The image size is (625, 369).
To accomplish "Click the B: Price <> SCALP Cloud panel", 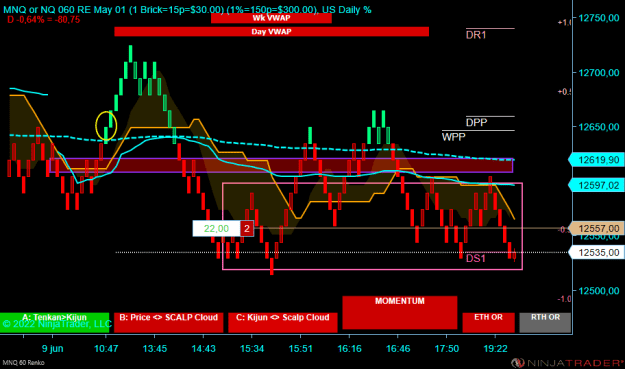I will point(169,322).
